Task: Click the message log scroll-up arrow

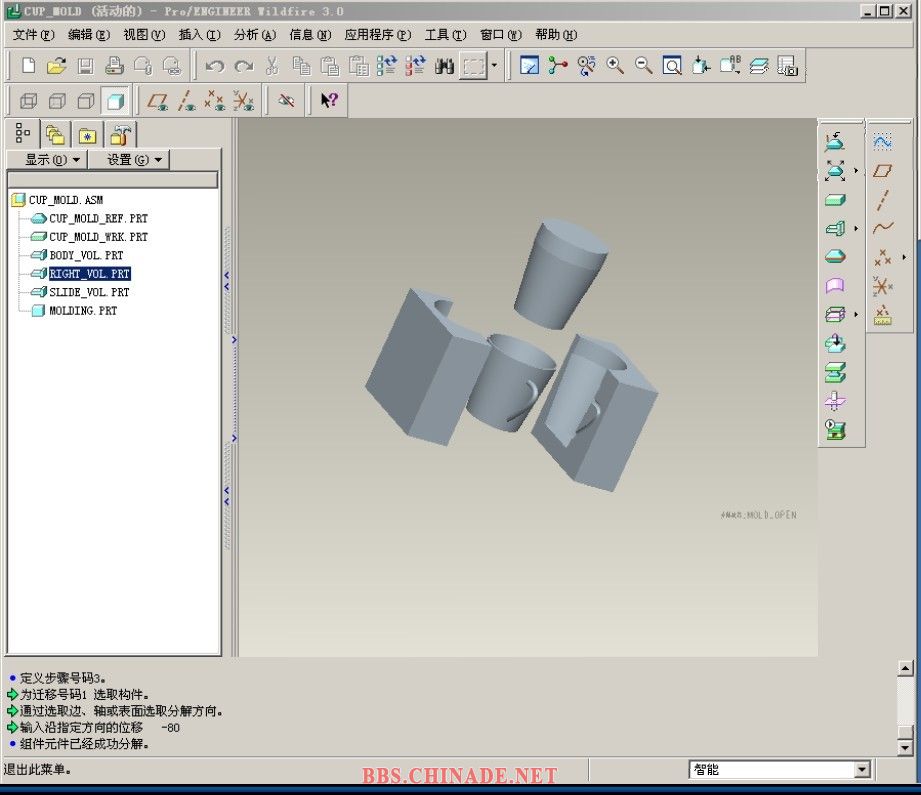Action: point(905,669)
